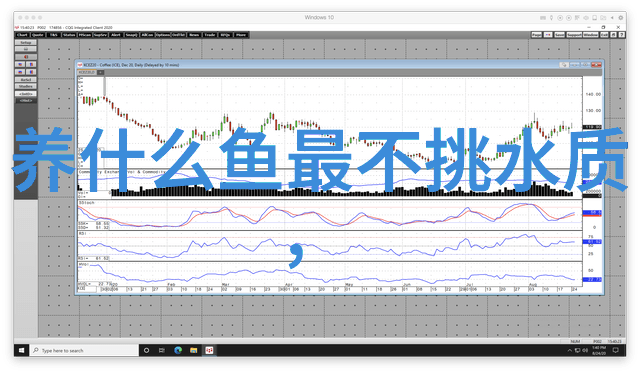The width and height of the screenshot is (640, 373).
Task: Open Microsoft Edge from the taskbar
Action: point(178,350)
